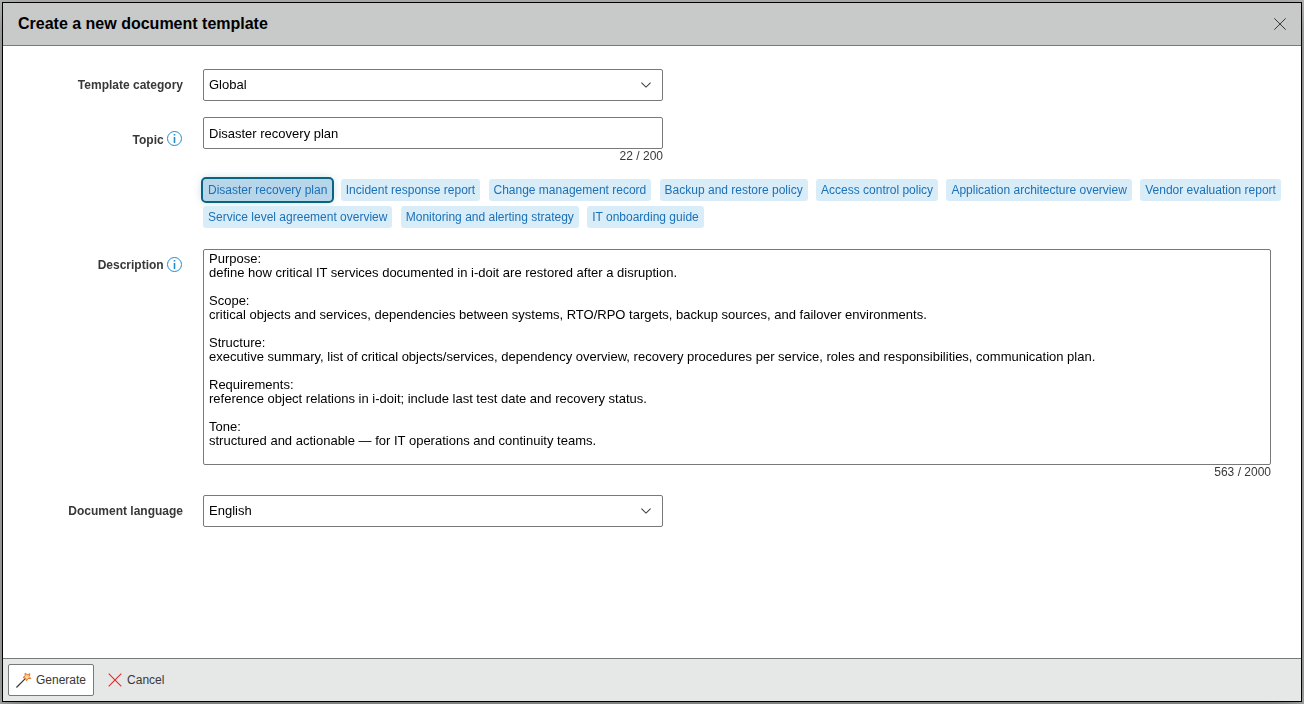
Task: Select the Disaster recovery plan suggestion
Action: [x=268, y=190]
